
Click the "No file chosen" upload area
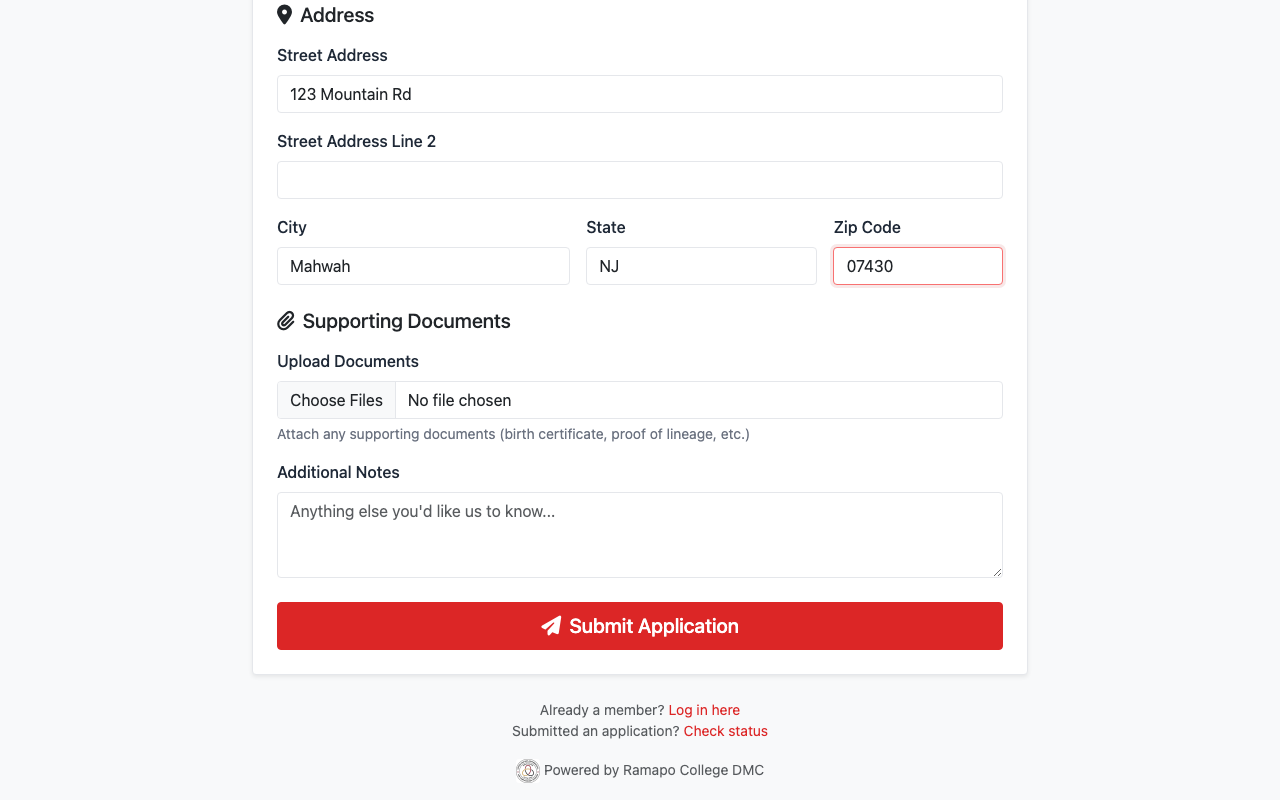pyautogui.click(x=698, y=400)
